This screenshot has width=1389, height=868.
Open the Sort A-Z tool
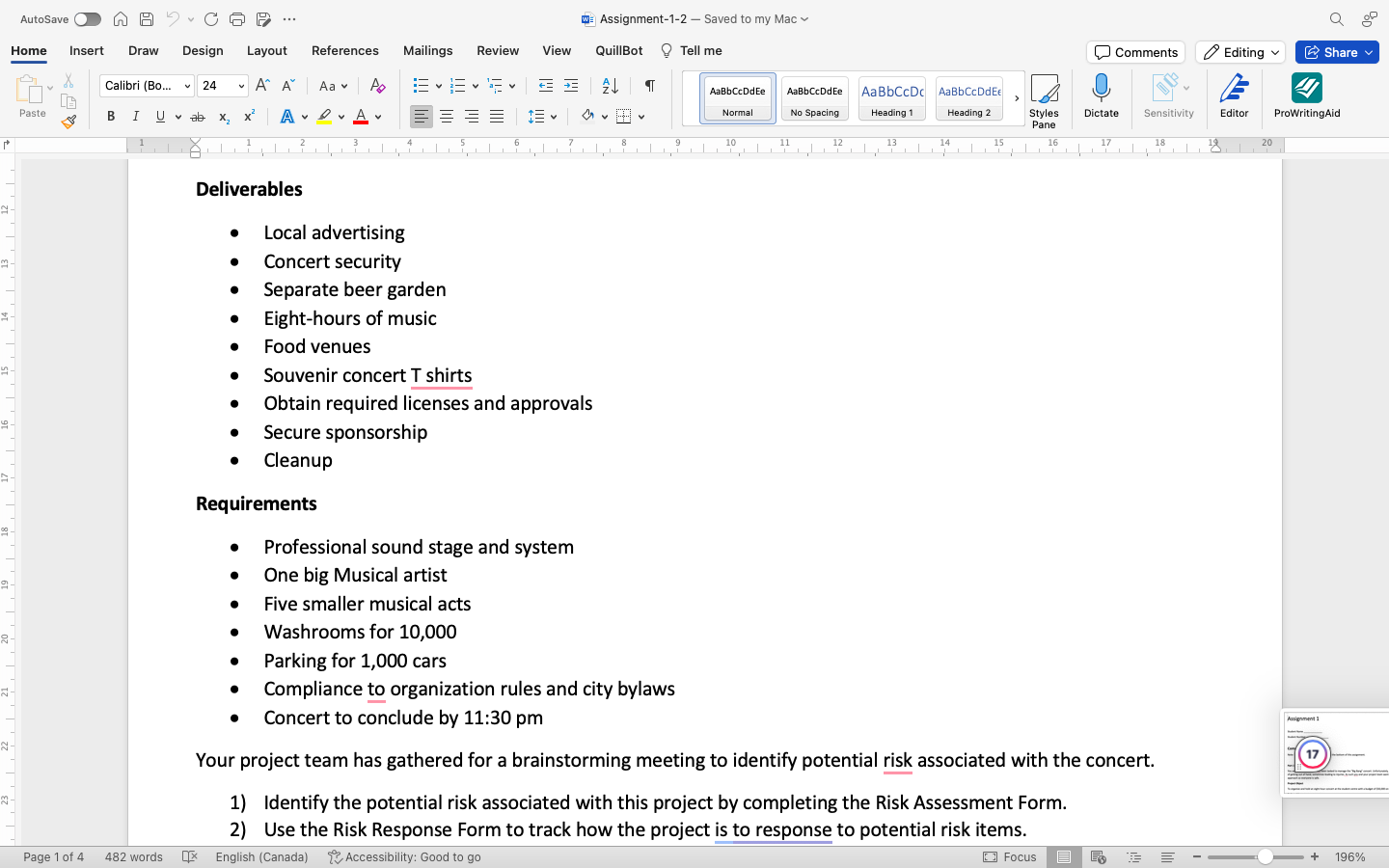point(608,85)
